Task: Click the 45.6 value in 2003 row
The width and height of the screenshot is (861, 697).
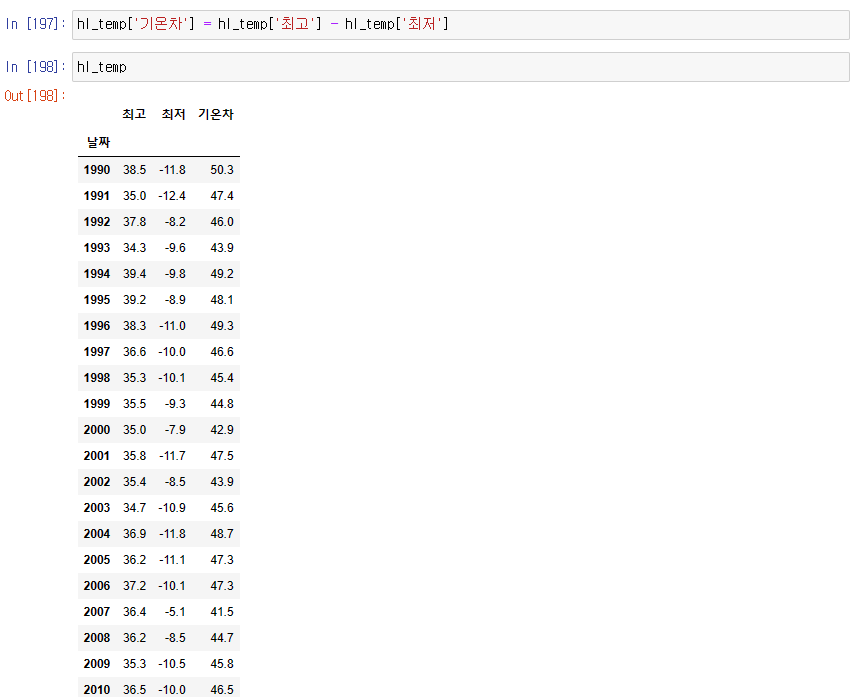Action: pyautogui.click(x=222, y=508)
